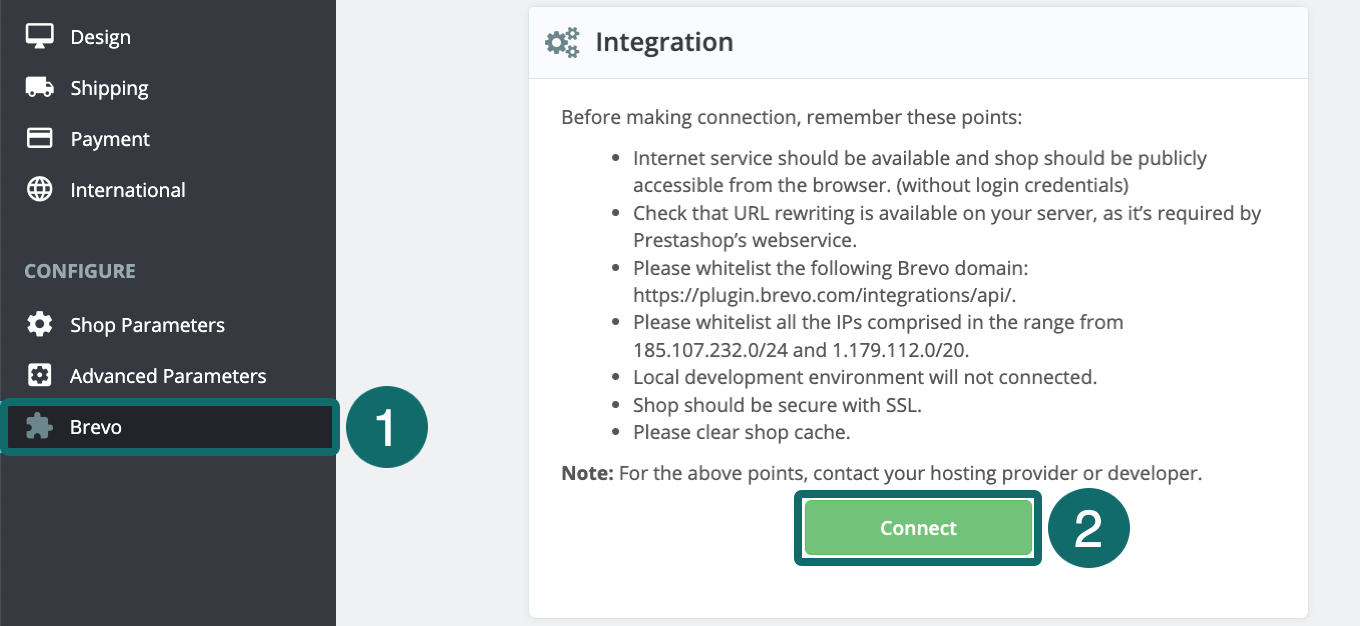Image resolution: width=1360 pixels, height=626 pixels.
Task: Click the Integration gears icon
Action: coord(562,42)
